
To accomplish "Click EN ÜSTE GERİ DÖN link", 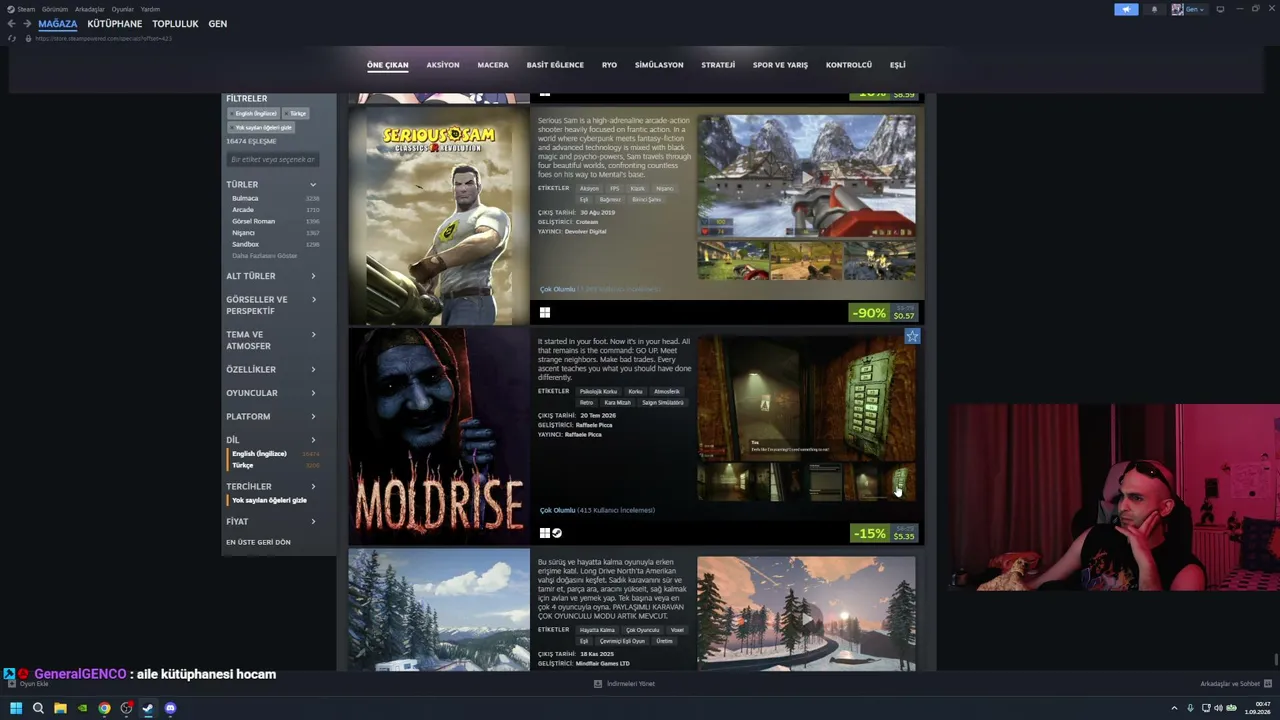I will [258, 542].
